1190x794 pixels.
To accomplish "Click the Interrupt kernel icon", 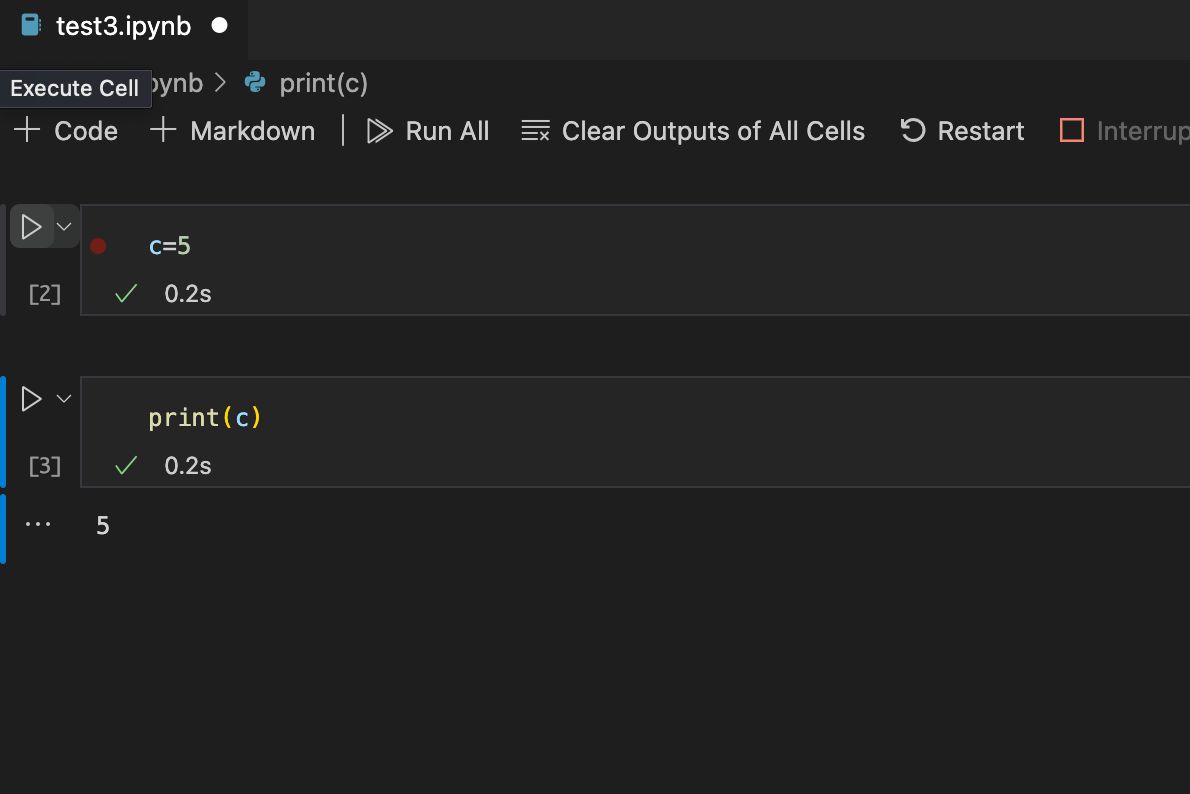I will click(1070, 130).
